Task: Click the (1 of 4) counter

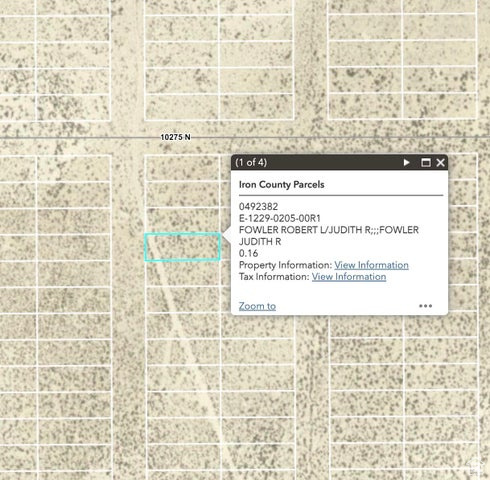Action: pos(251,162)
